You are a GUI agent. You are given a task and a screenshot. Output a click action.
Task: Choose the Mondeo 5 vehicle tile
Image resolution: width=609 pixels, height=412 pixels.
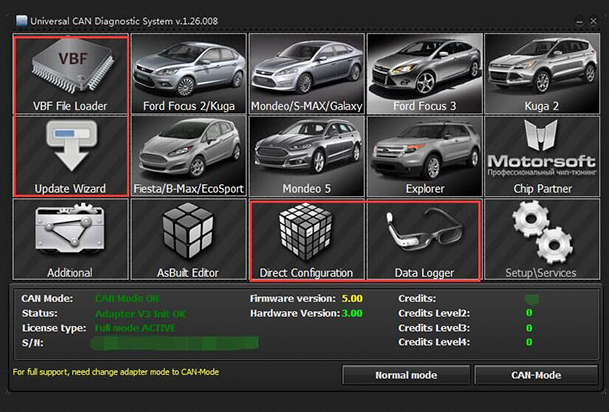307,156
